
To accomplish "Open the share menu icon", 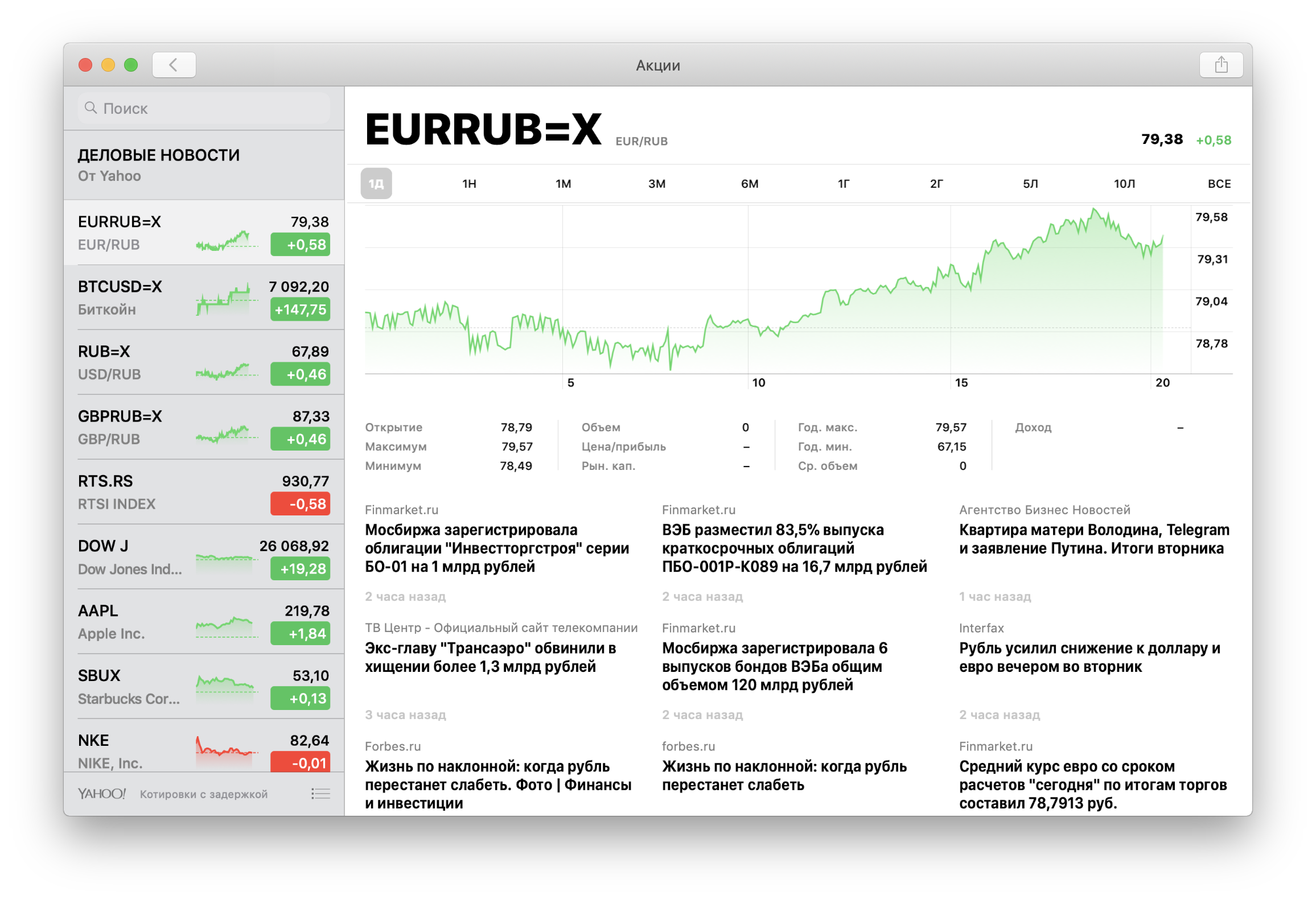I will tap(1221, 65).
